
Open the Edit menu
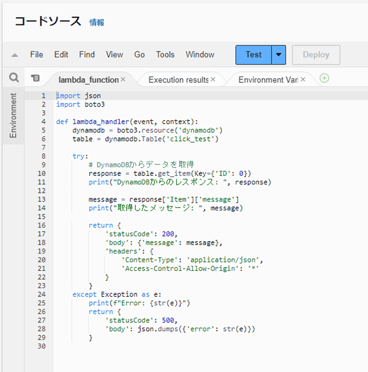click(x=61, y=55)
